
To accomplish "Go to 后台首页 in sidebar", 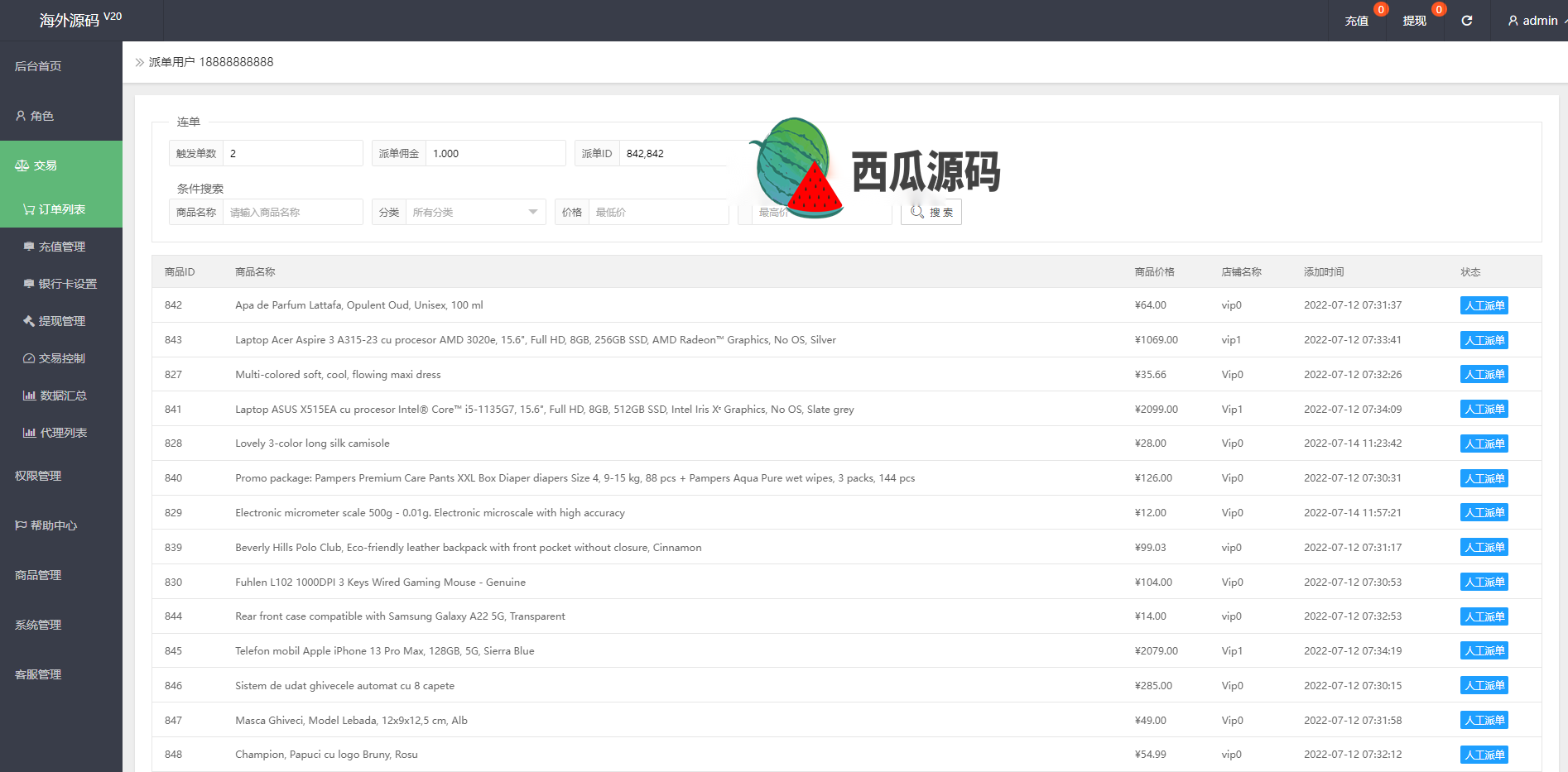I will tap(38, 66).
